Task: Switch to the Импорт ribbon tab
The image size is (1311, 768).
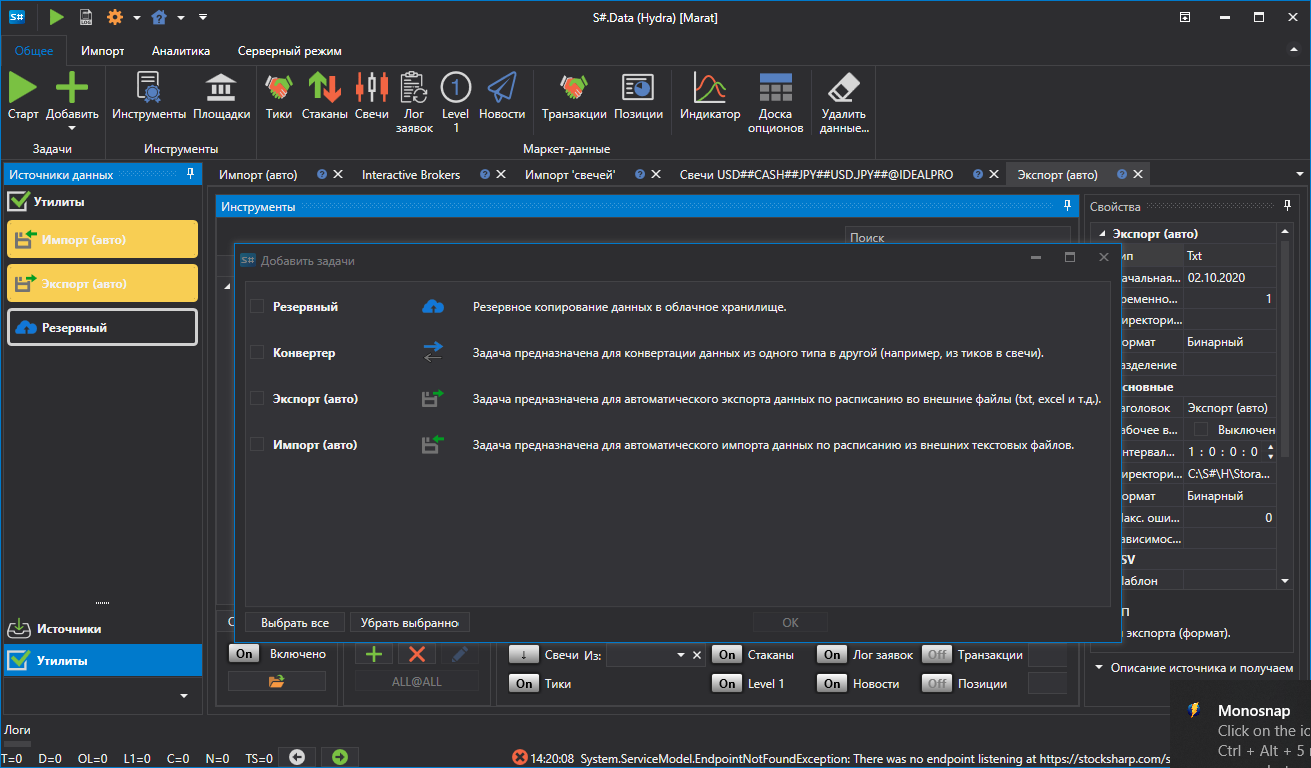Action: point(103,50)
